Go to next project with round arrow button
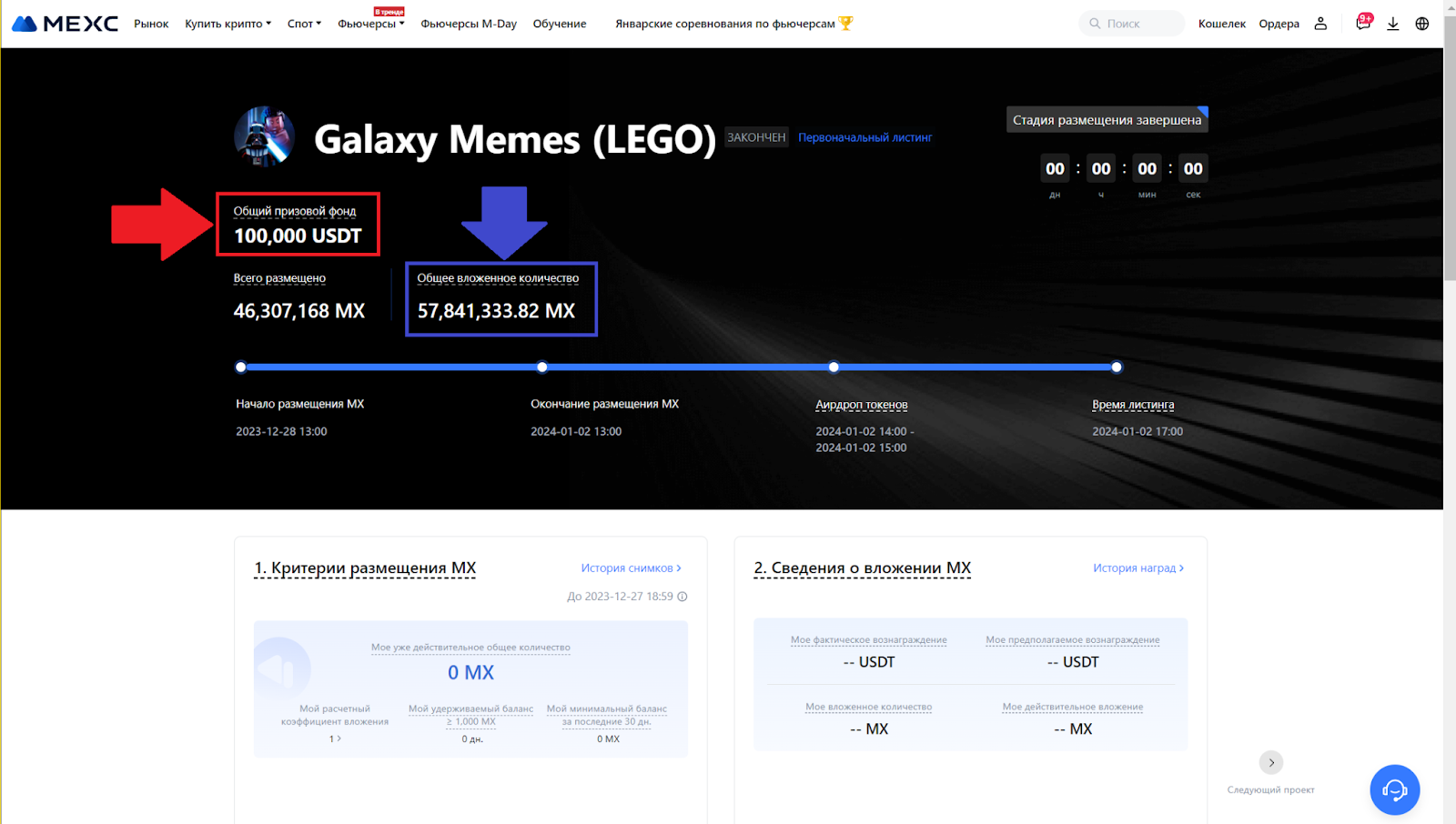The width and height of the screenshot is (1456, 824). pyautogui.click(x=1271, y=762)
